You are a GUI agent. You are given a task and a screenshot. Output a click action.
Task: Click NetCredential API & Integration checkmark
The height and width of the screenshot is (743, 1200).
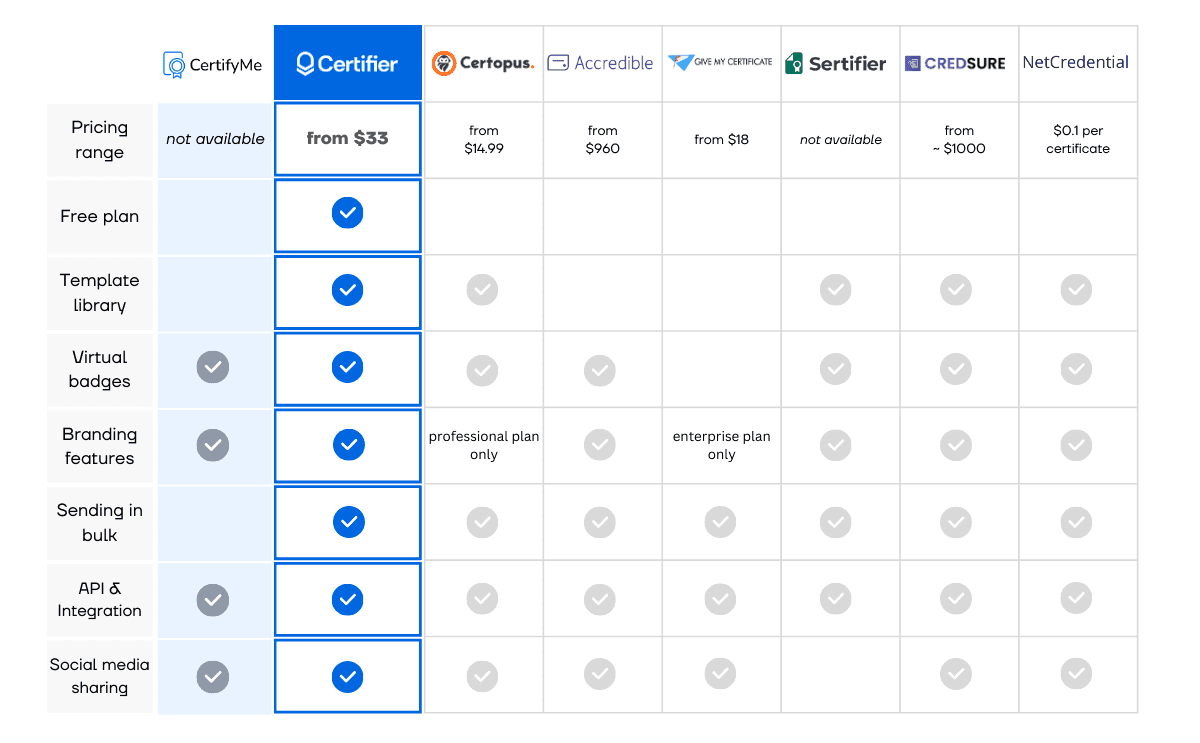(x=1076, y=599)
